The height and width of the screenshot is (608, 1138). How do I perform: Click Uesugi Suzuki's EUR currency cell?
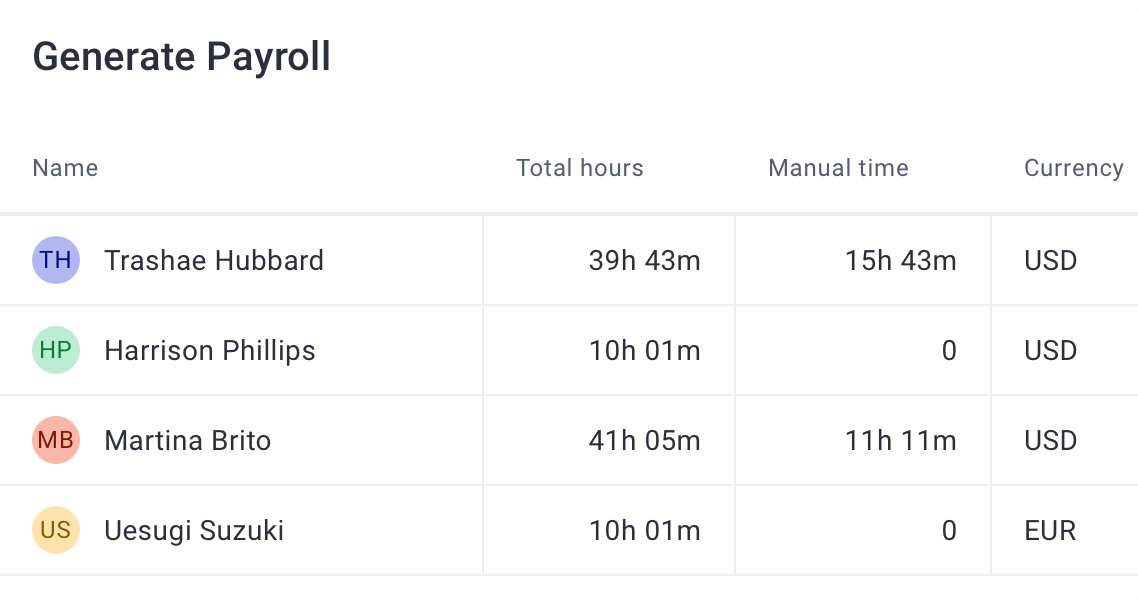click(1050, 530)
